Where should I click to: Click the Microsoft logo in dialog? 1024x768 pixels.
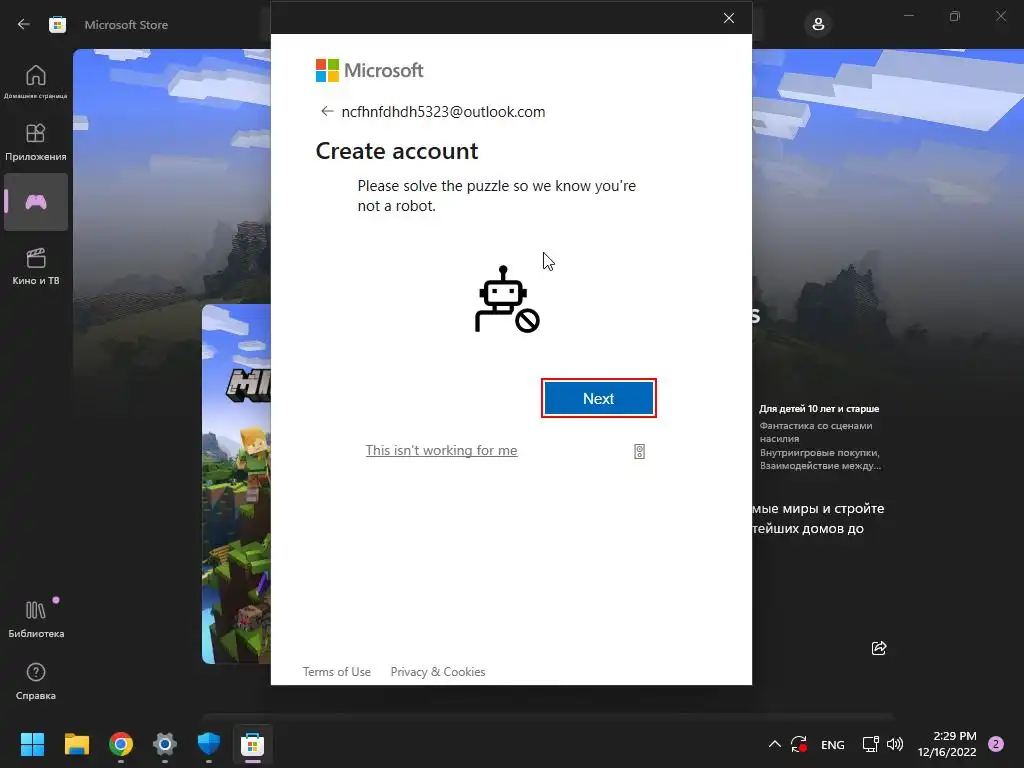pyautogui.click(x=370, y=71)
